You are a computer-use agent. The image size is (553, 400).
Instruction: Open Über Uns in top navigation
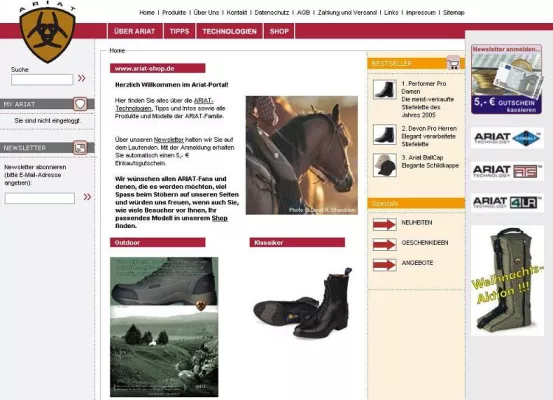pos(206,12)
